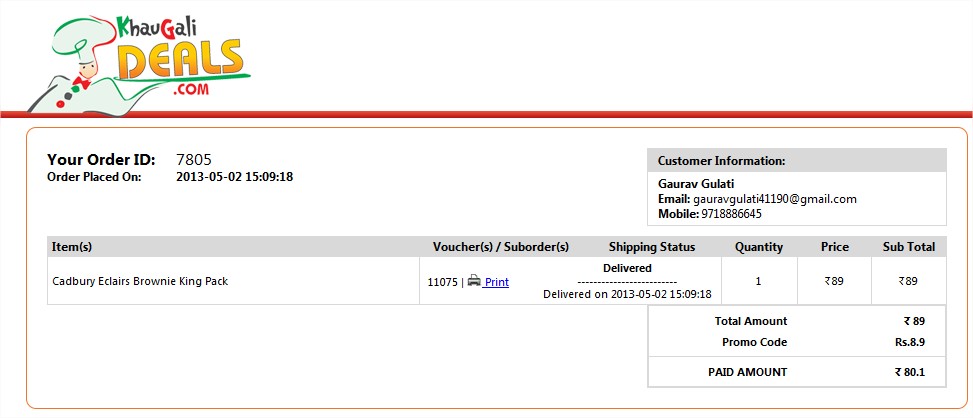Click the printer icon beside voucher 11075
Screen dimensions: 973x418
474,280
